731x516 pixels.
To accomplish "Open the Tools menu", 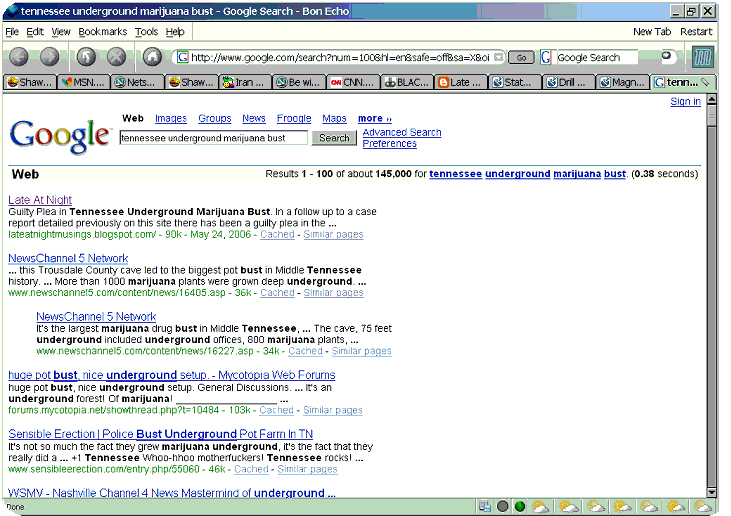I will [146, 32].
